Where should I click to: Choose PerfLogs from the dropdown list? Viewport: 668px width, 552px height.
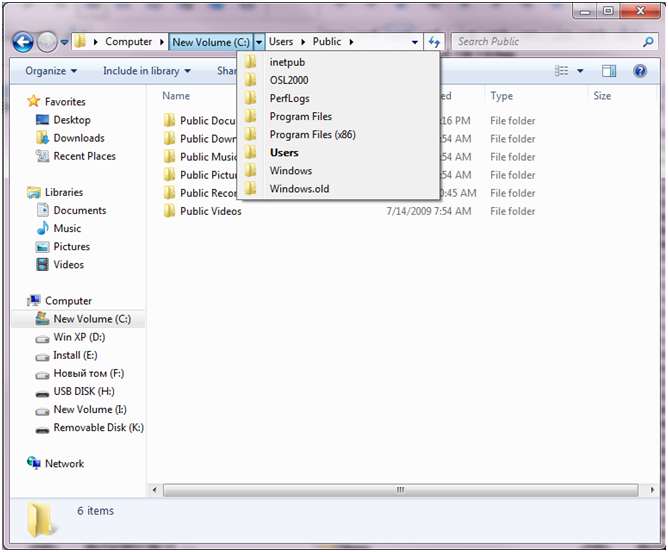338,98
